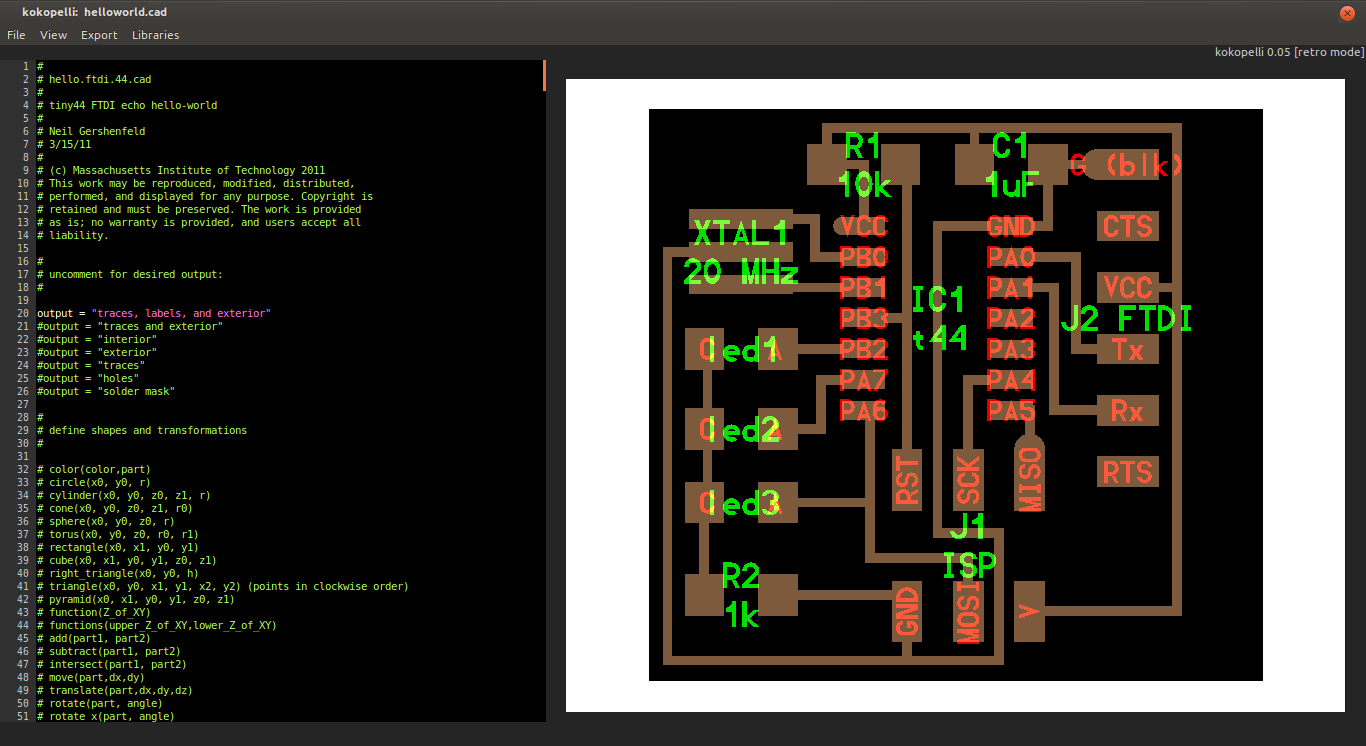This screenshot has width=1366, height=746.
Task: Click line 20 output traces, labels, and exterior
Action: (x=154, y=313)
